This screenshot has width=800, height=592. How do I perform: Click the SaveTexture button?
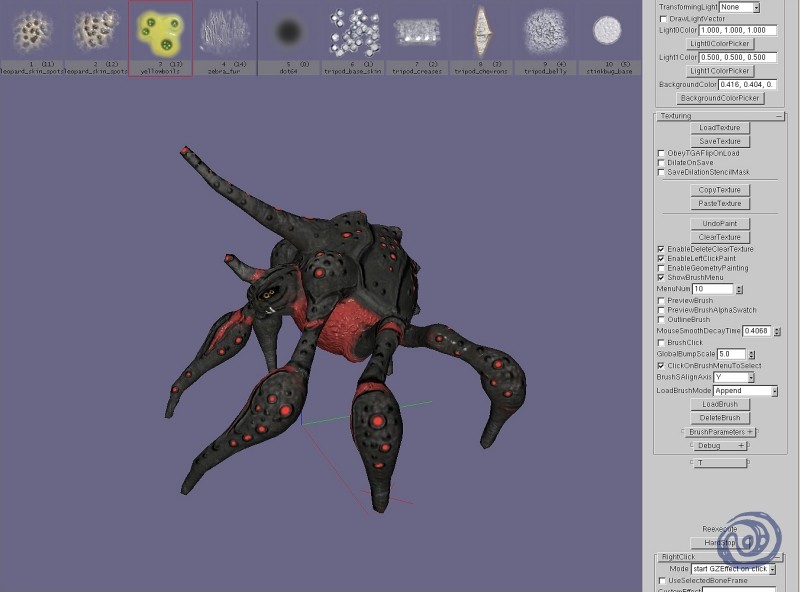point(720,141)
